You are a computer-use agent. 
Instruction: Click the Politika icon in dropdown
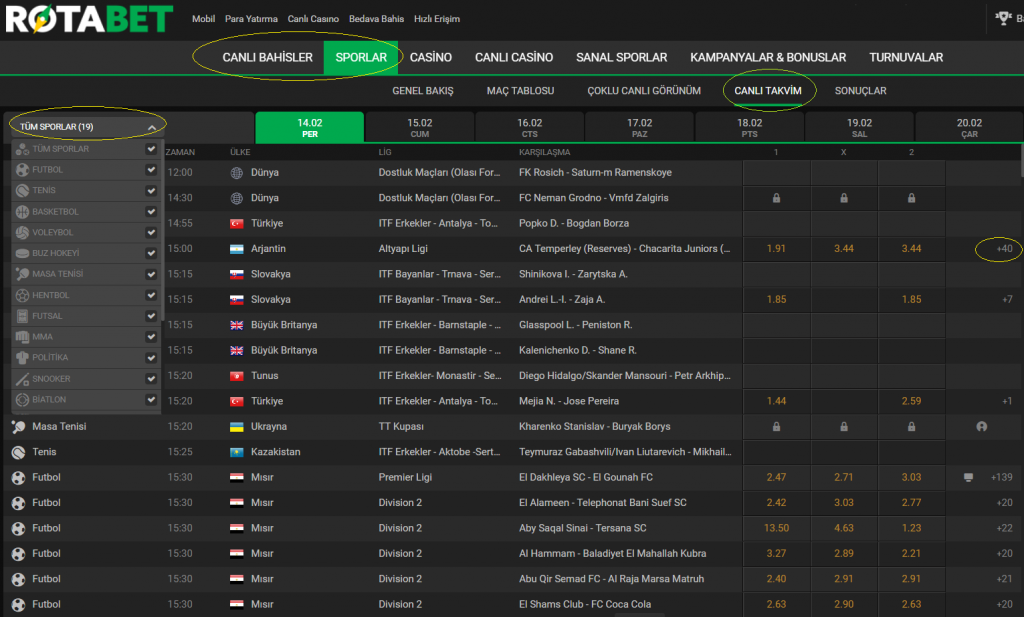tap(22, 358)
